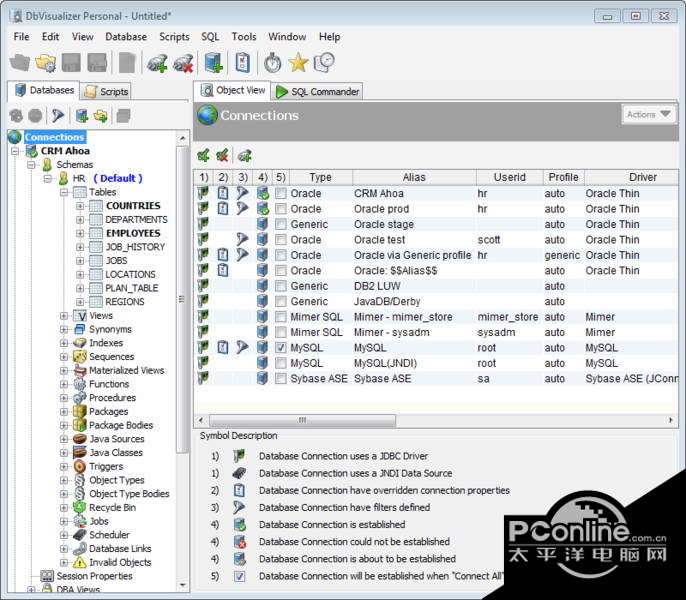Select the COUNTRIES table in tree

tap(132, 206)
